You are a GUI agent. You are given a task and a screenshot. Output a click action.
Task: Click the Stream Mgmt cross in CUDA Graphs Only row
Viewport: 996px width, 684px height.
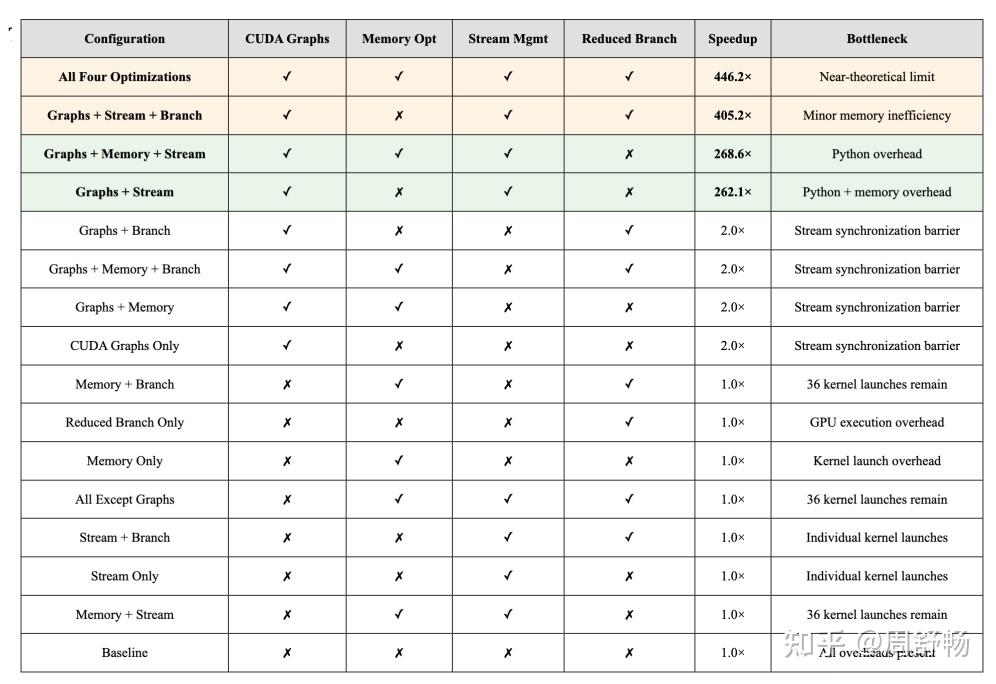[x=508, y=346]
